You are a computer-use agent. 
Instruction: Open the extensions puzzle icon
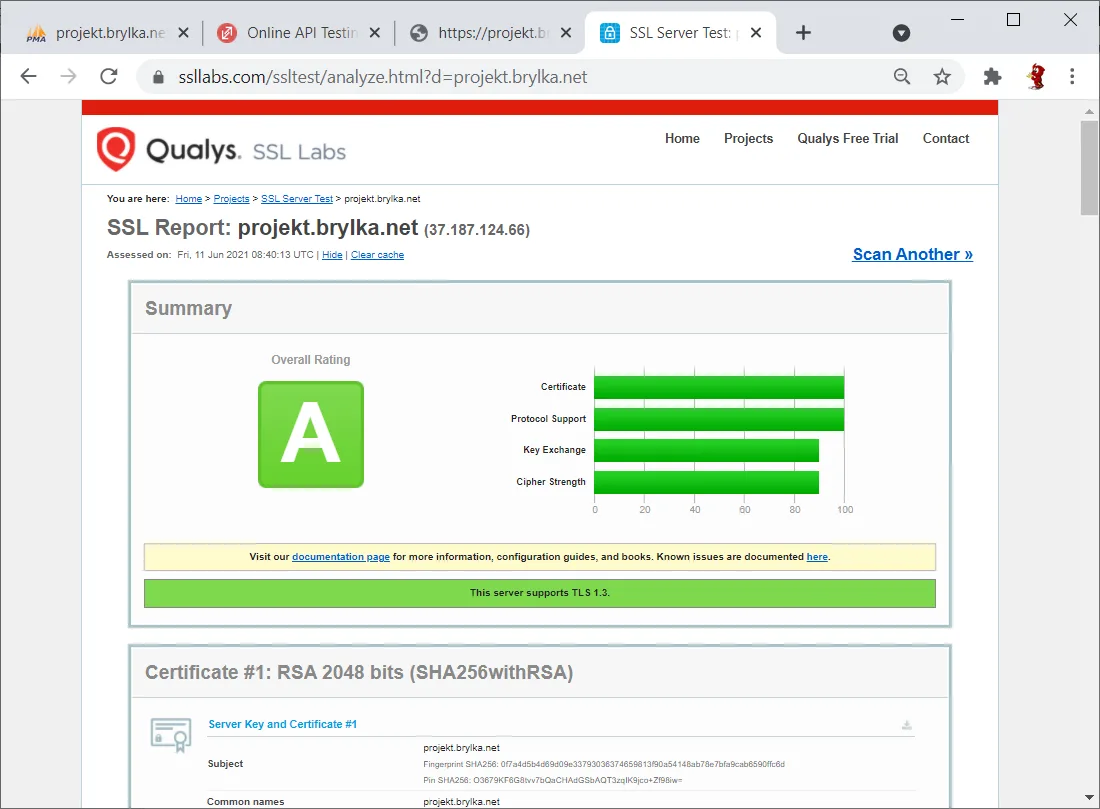[992, 76]
